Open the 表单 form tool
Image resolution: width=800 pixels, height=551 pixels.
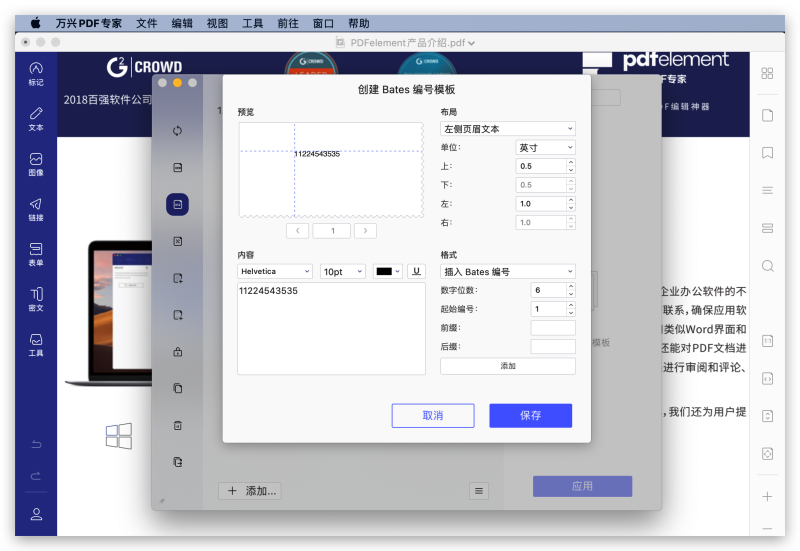pos(36,253)
